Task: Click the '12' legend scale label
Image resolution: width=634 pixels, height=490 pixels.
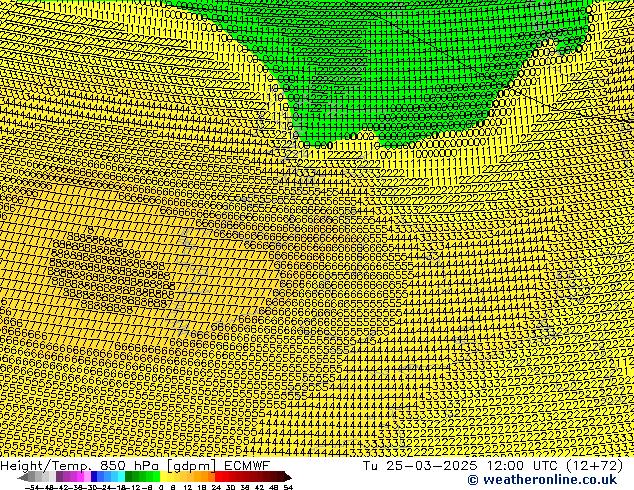Action: [187, 488]
